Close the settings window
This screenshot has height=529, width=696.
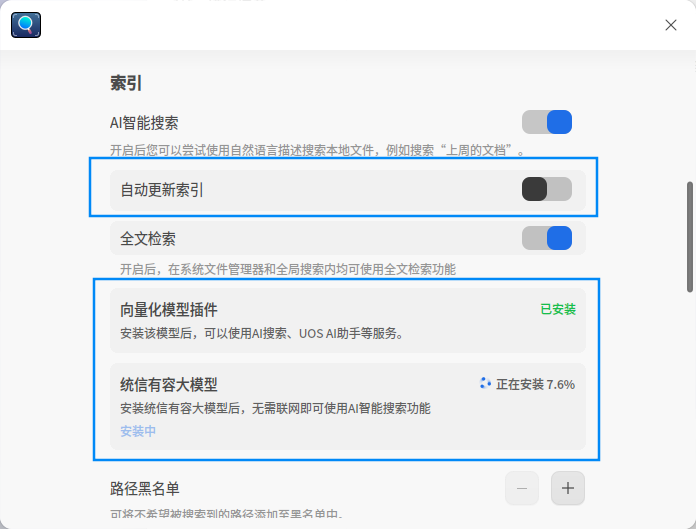(x=671, y=25)
